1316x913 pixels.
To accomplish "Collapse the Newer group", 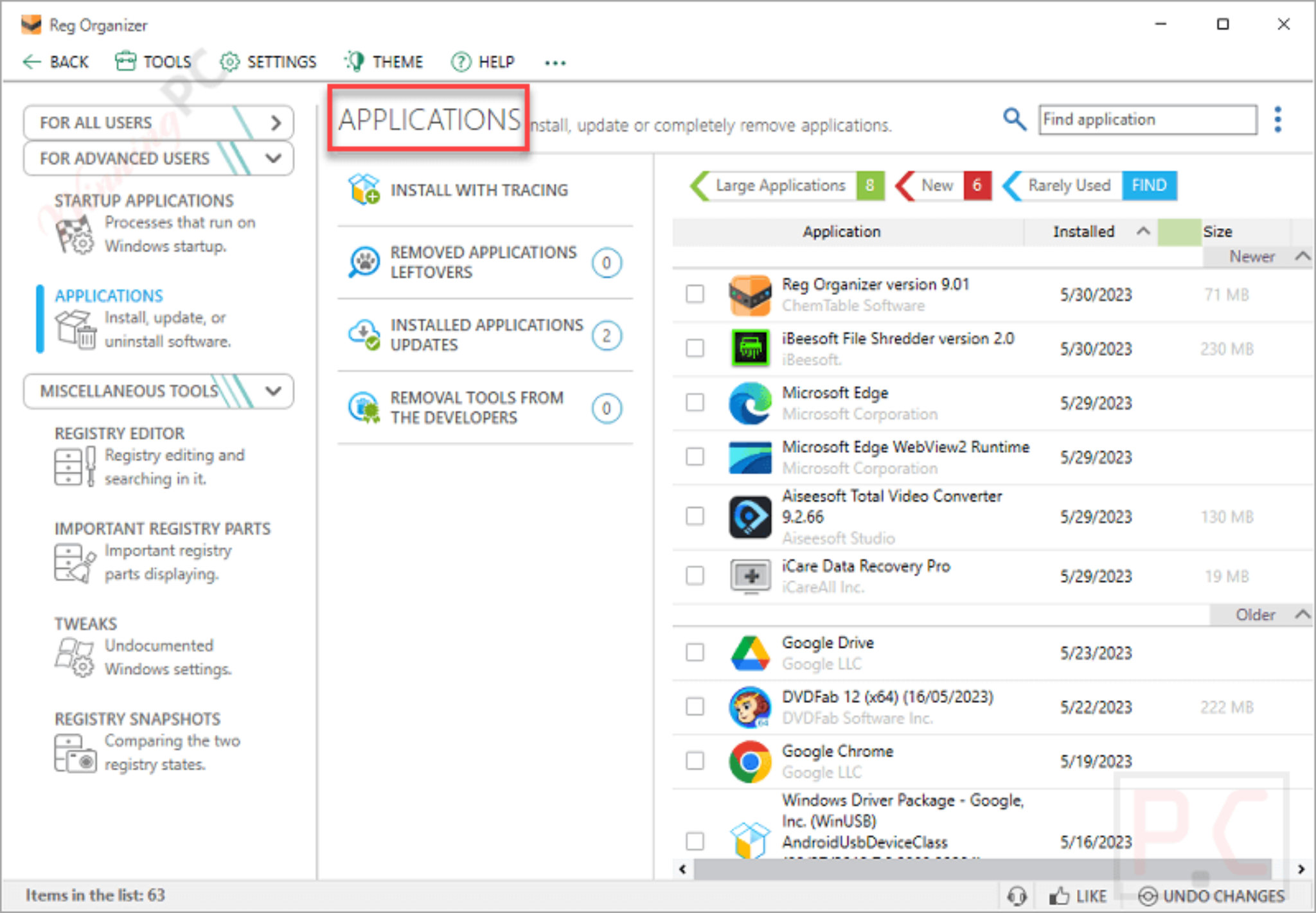I will (1303, 256).
